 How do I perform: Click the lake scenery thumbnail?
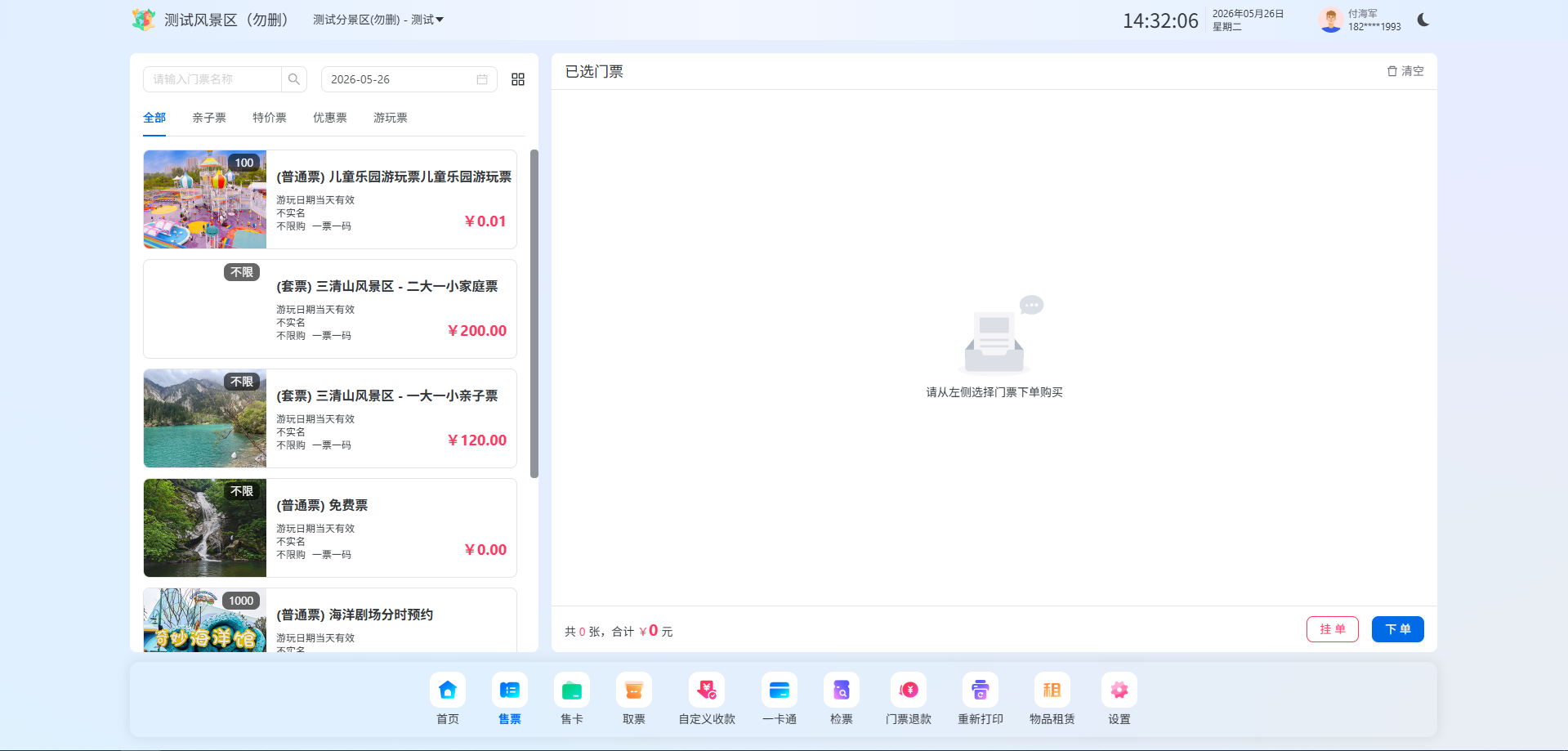205,418
